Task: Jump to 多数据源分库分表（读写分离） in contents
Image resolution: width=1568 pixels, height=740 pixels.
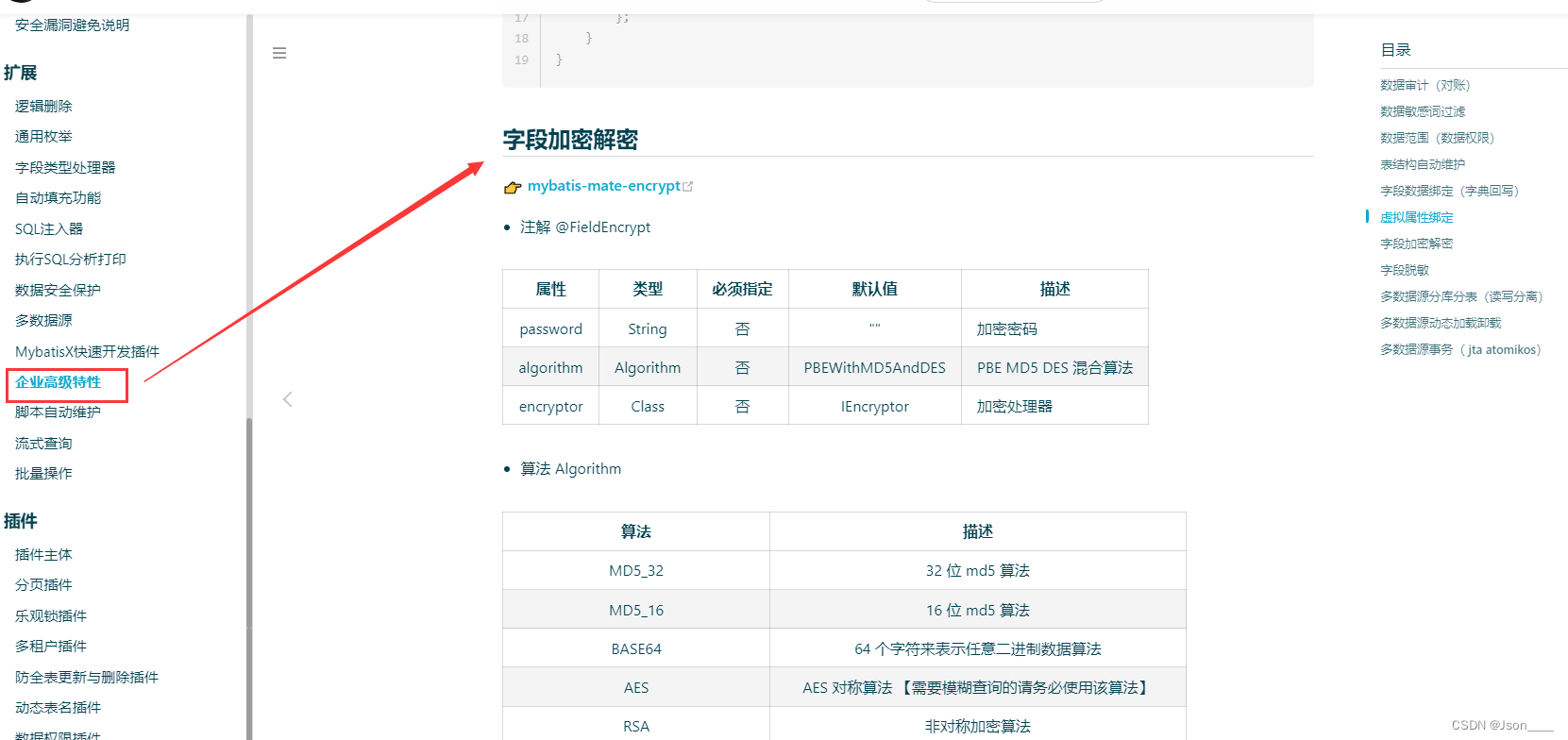Action: (1461, 296)
